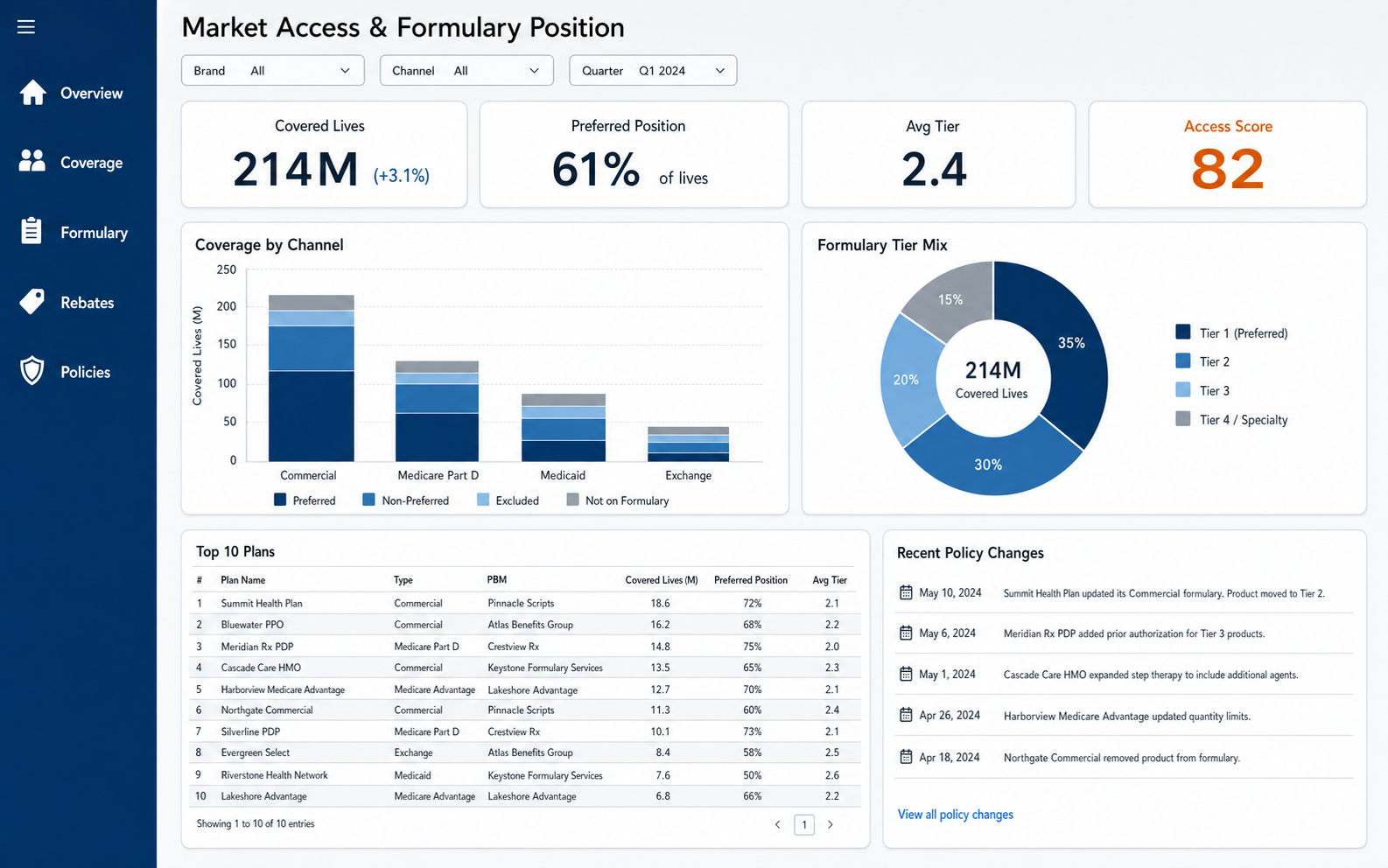Click Tier 1 (Preferred) legend swatch
The width and height of the screenshot is (1388, 868).
point(1183,332)
